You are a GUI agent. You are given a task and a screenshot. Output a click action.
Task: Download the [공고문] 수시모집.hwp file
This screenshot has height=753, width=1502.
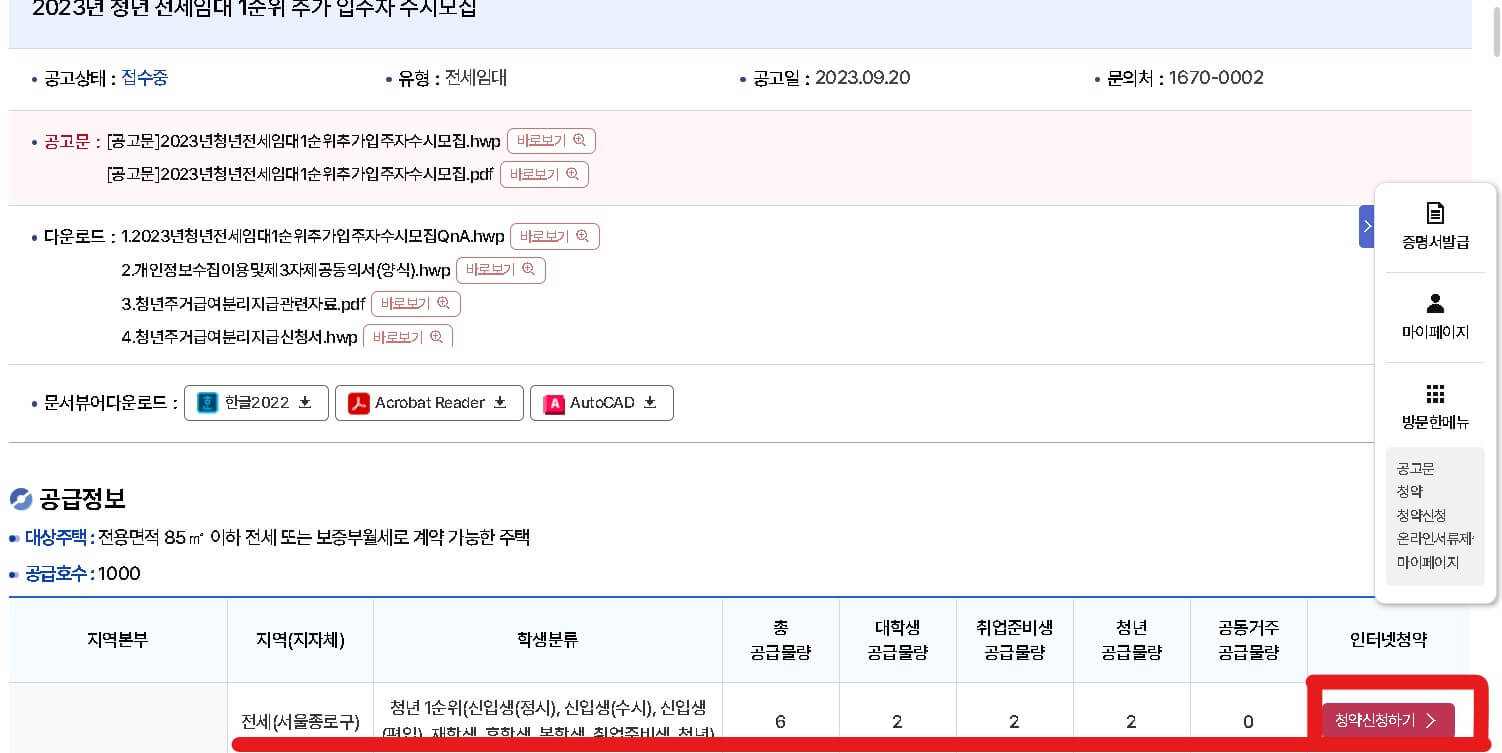pyautogui.click(x=304, y=141)
